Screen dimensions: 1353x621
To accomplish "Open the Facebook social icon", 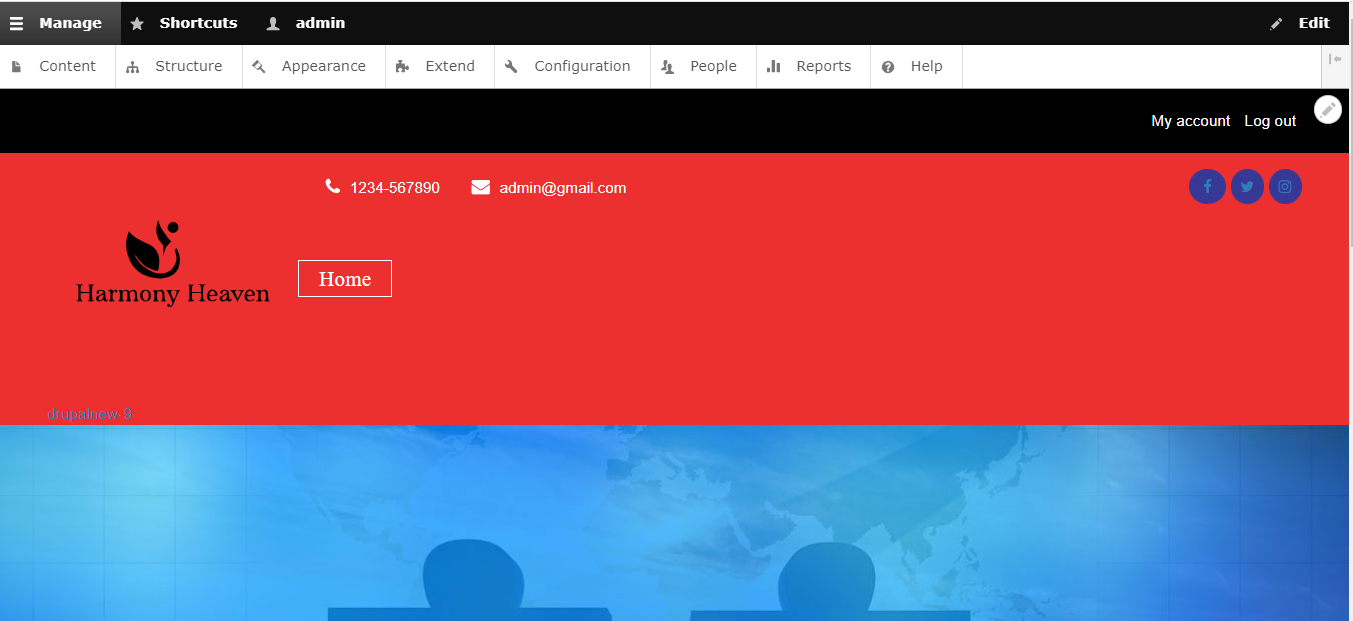I will click(x=1207, y=186).
